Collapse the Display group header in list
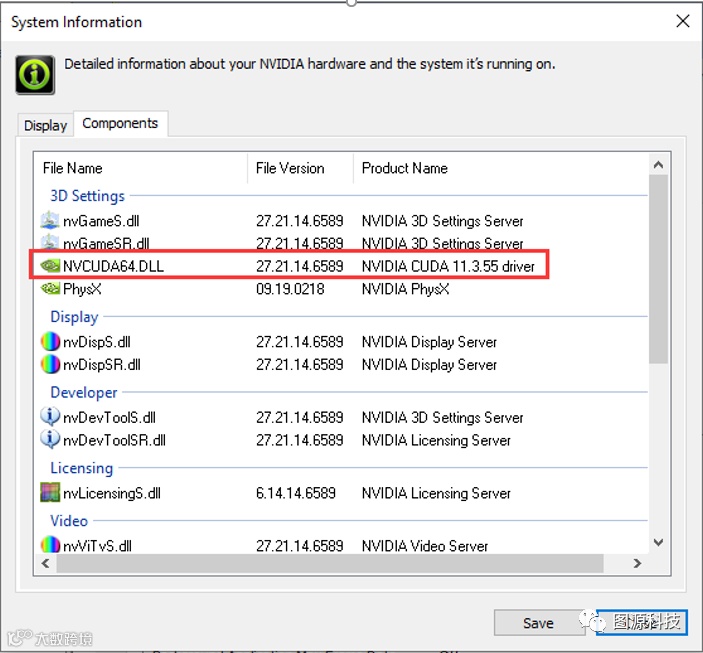Screen dimensions: 703x653 click(x=74, y=317)
